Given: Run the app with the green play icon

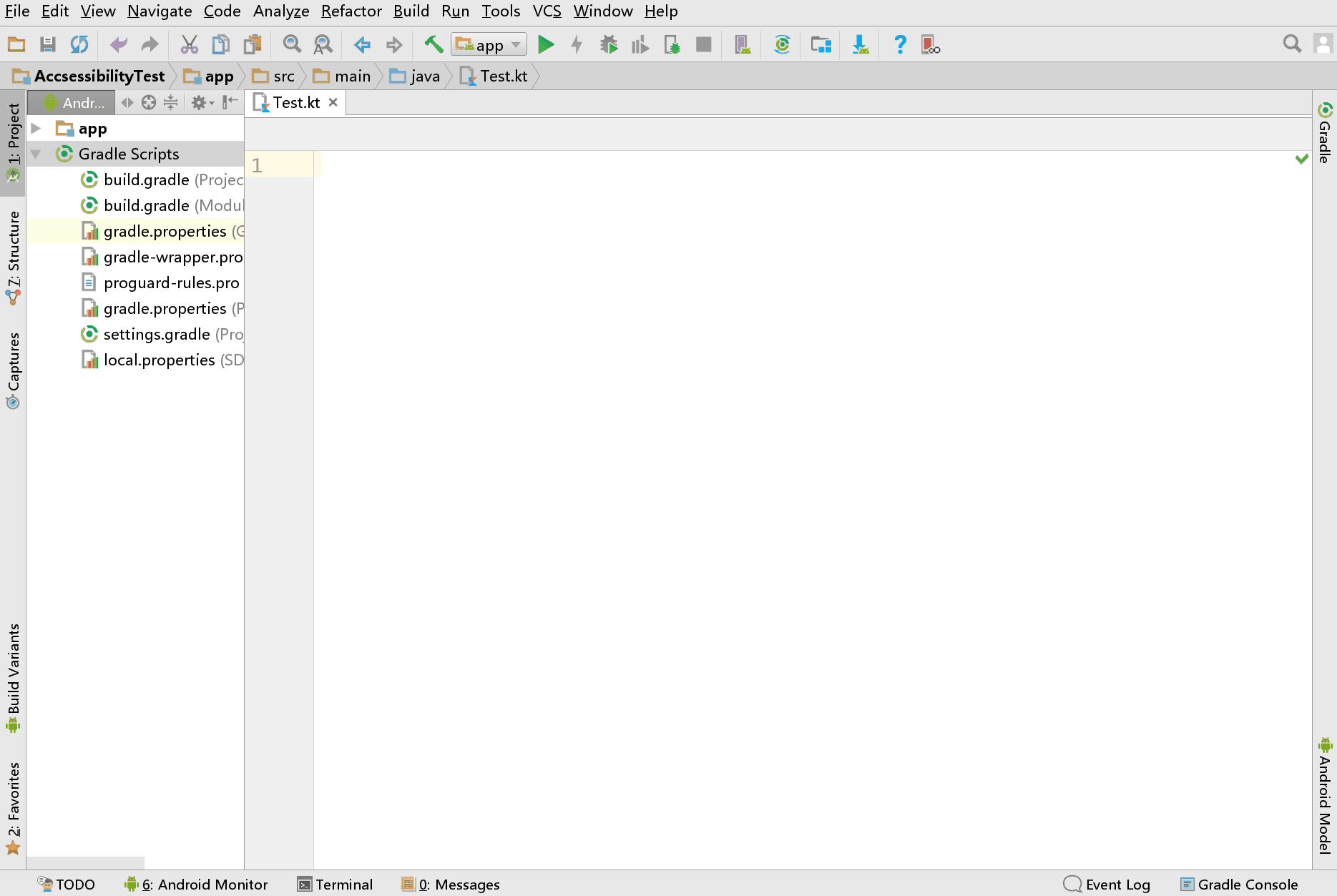Looking at the screenshot, I should (546, 45).
